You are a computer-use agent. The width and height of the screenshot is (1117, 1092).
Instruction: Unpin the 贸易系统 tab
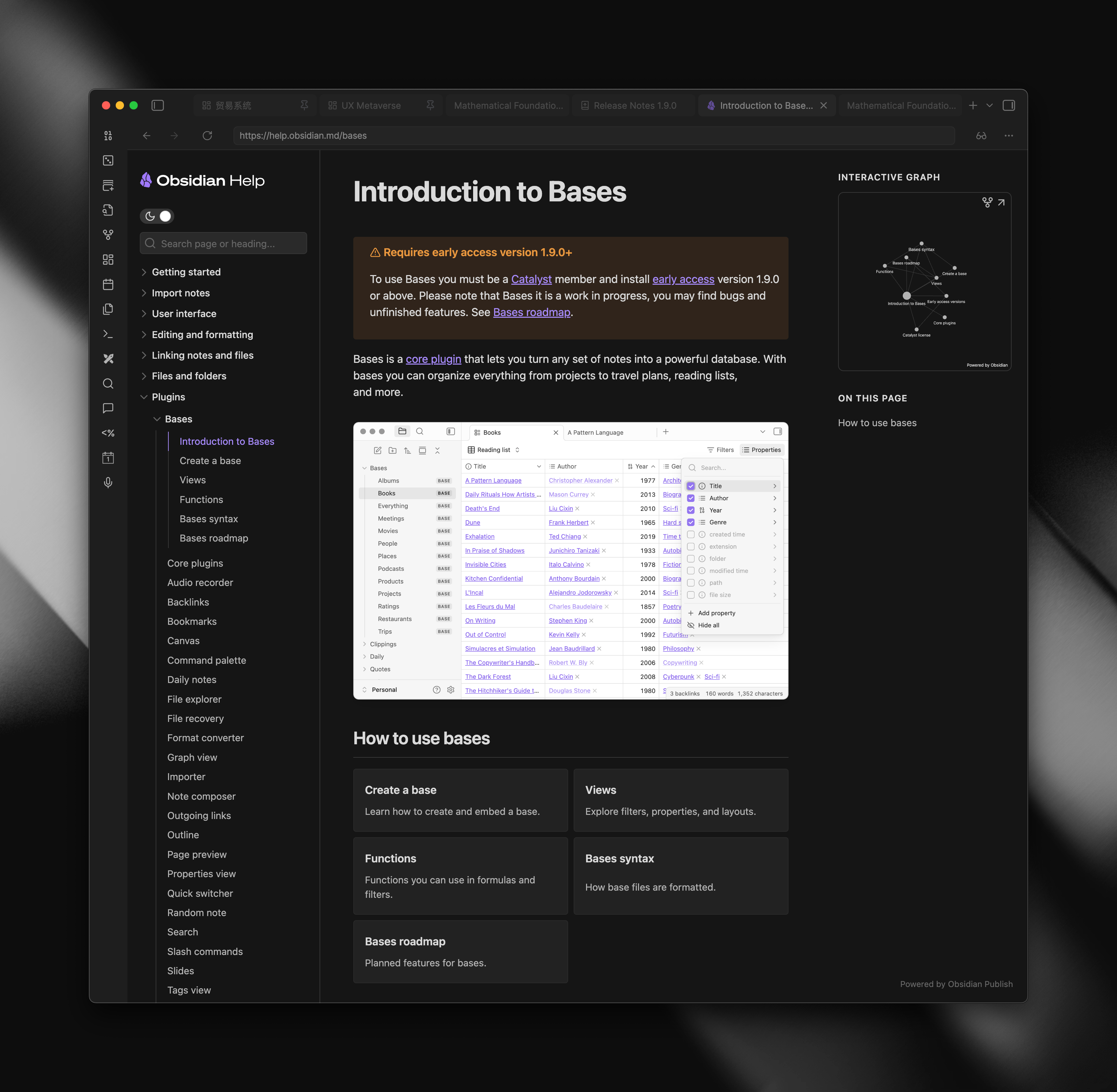(304, 105)
